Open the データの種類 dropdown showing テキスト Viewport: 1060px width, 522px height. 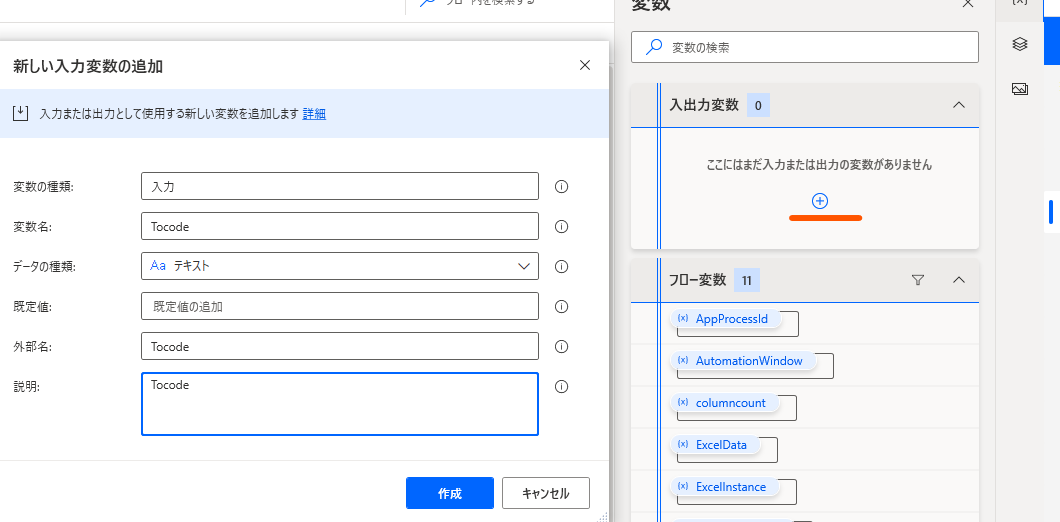pyautogui.click(x=340, y=266)
